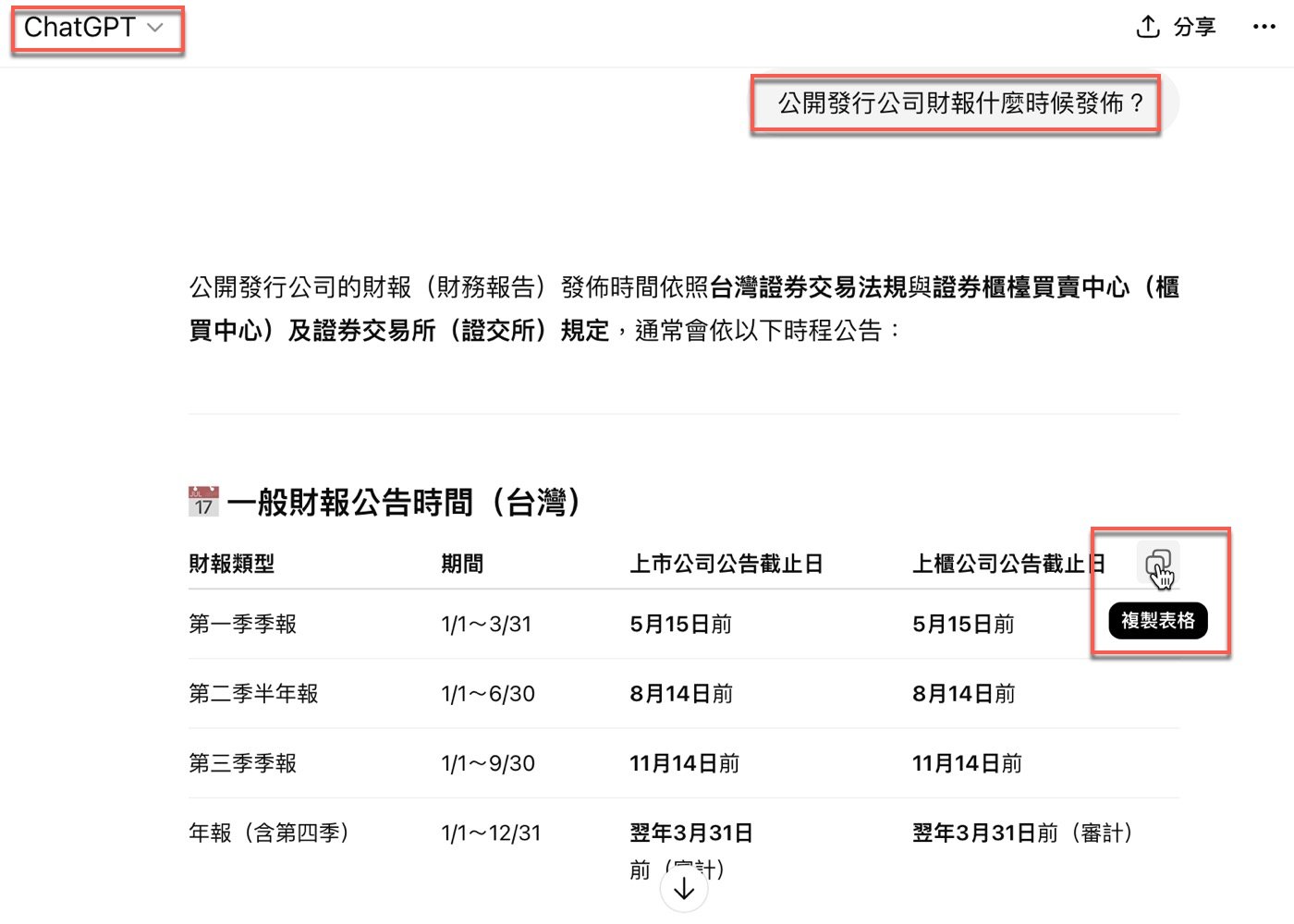1294x924 pixels.
Task: Click table cell 年報（含第四季）
Action: point(269,833)
